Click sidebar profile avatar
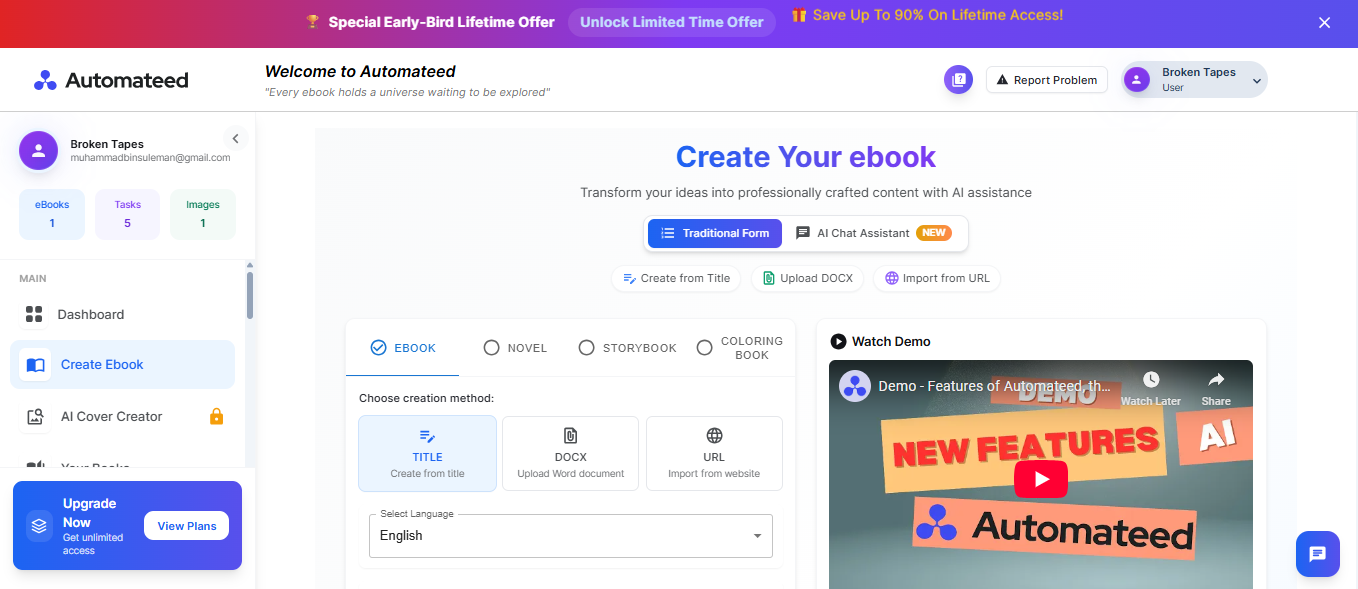This screenshot has width=1358, height=589. pyautogui.click(x=38, y=151)
